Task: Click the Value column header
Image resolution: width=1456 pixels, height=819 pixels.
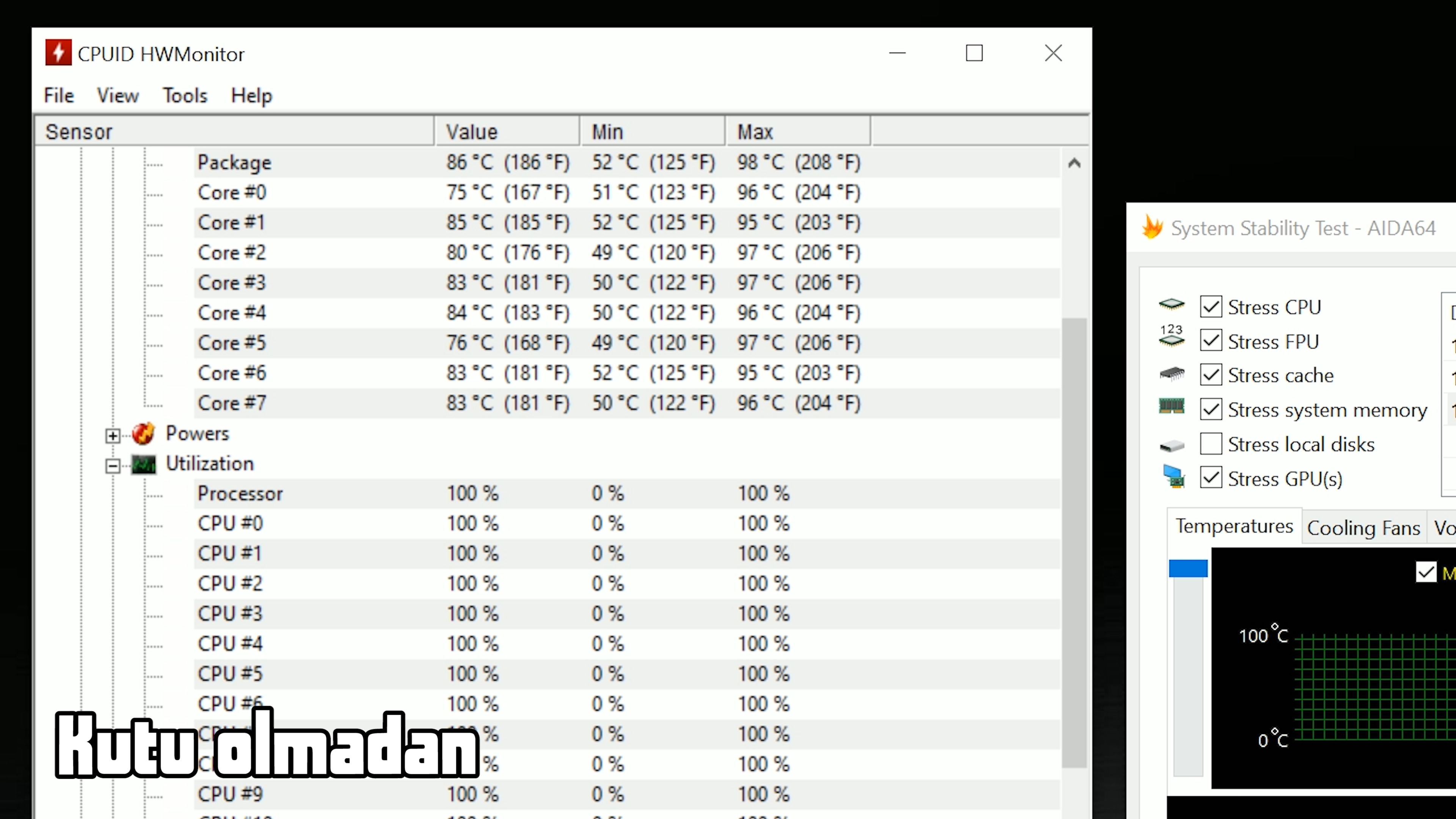Action: point(507,131)
